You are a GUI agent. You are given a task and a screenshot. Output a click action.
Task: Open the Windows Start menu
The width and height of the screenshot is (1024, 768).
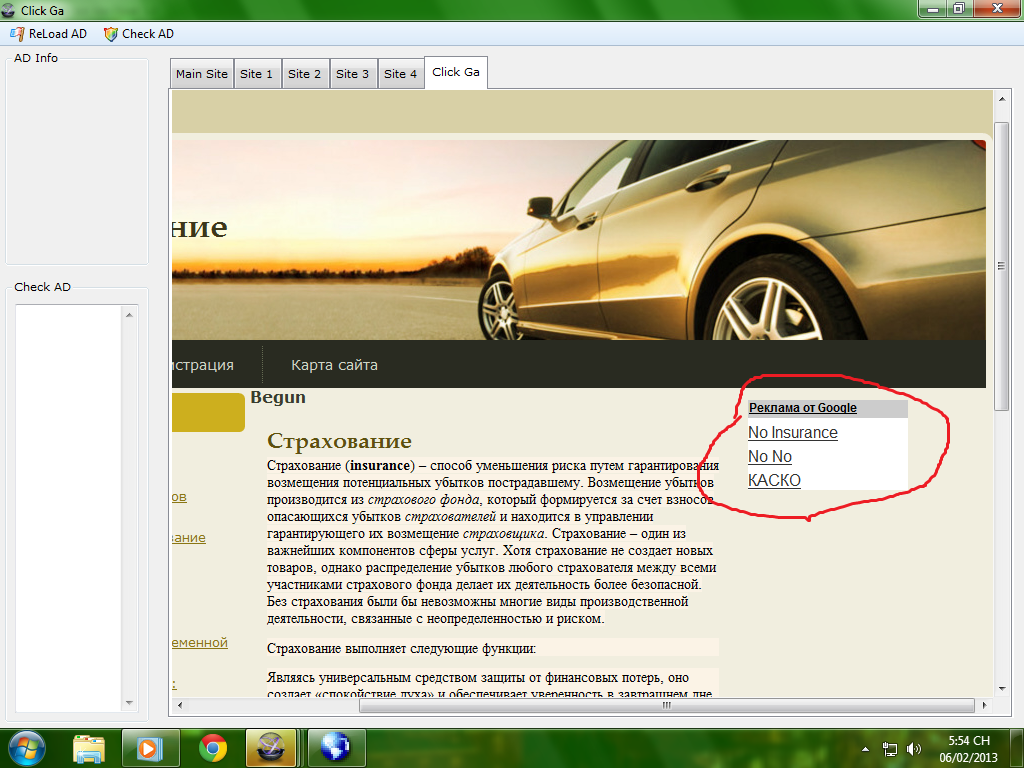(27, 747)
